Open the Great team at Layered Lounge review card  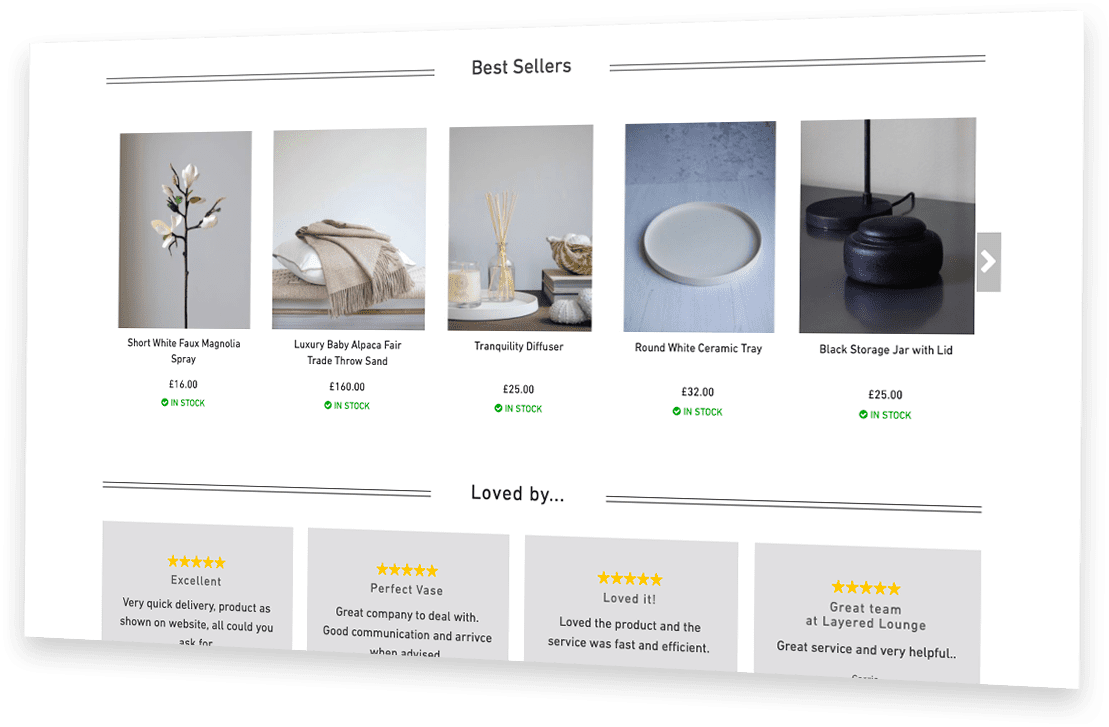coord(867,612)
